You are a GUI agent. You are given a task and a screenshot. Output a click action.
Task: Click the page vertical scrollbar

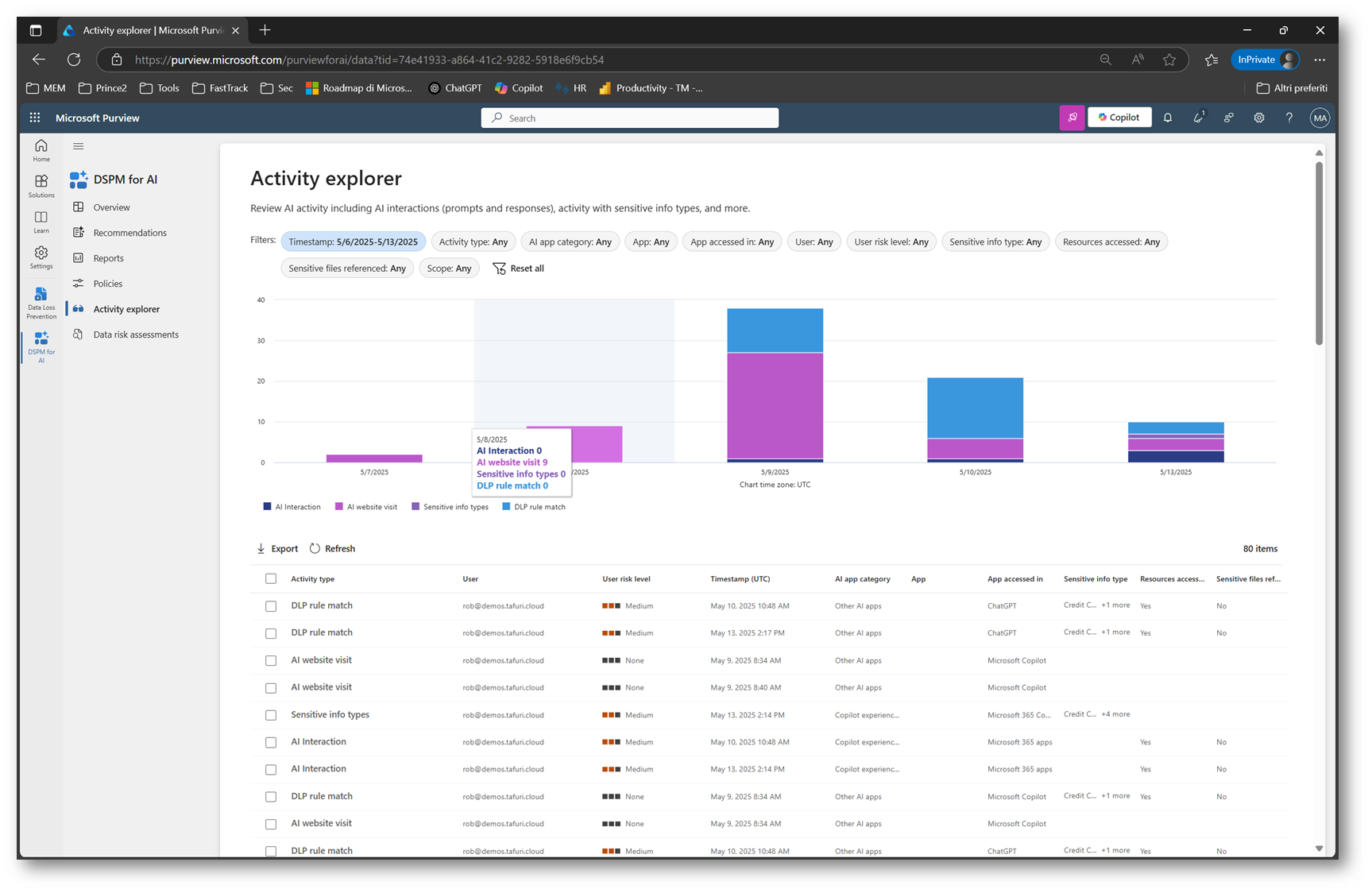point(1319,254)
